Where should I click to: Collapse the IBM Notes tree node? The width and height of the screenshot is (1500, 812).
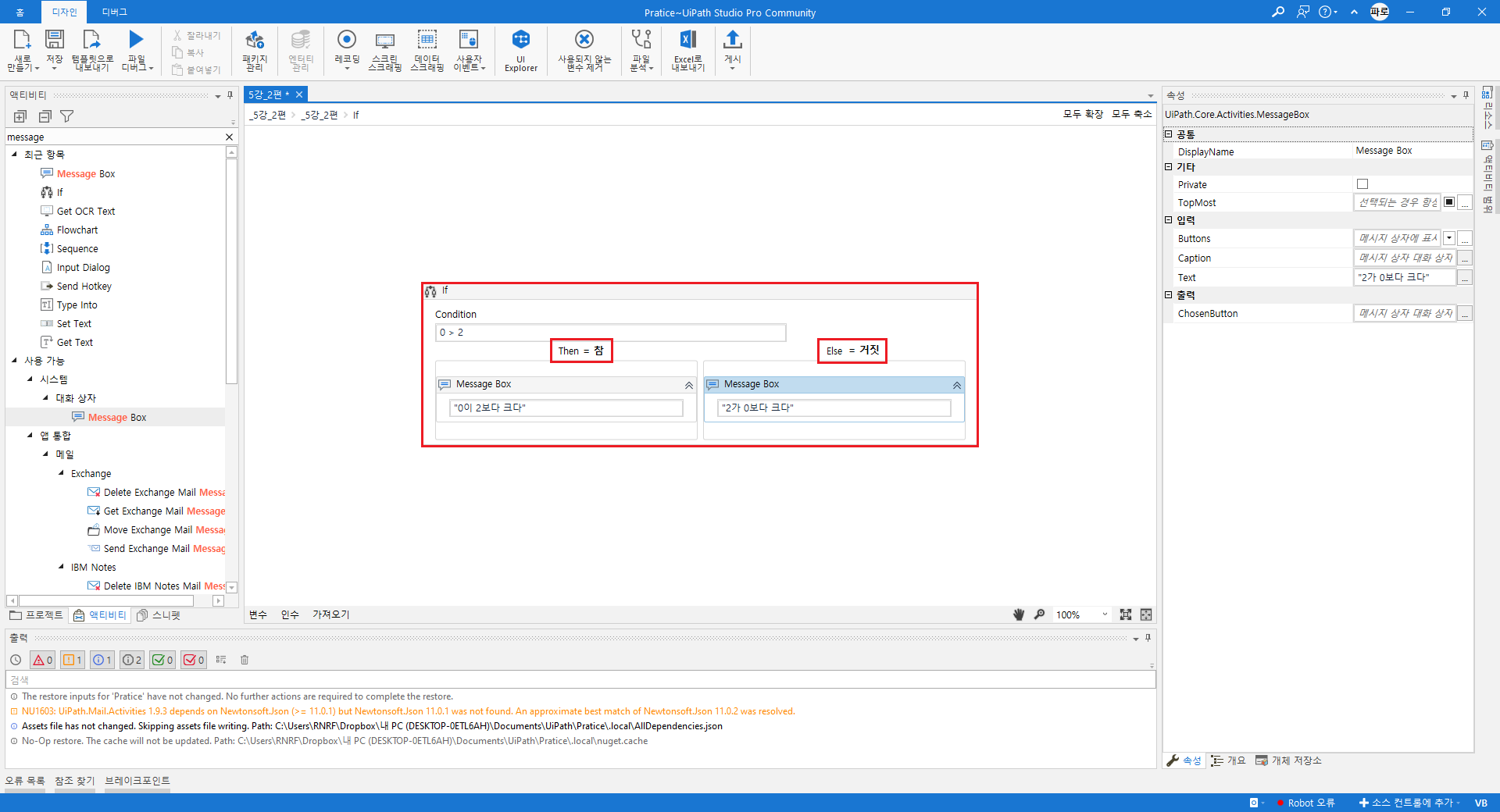click(61, 566)
